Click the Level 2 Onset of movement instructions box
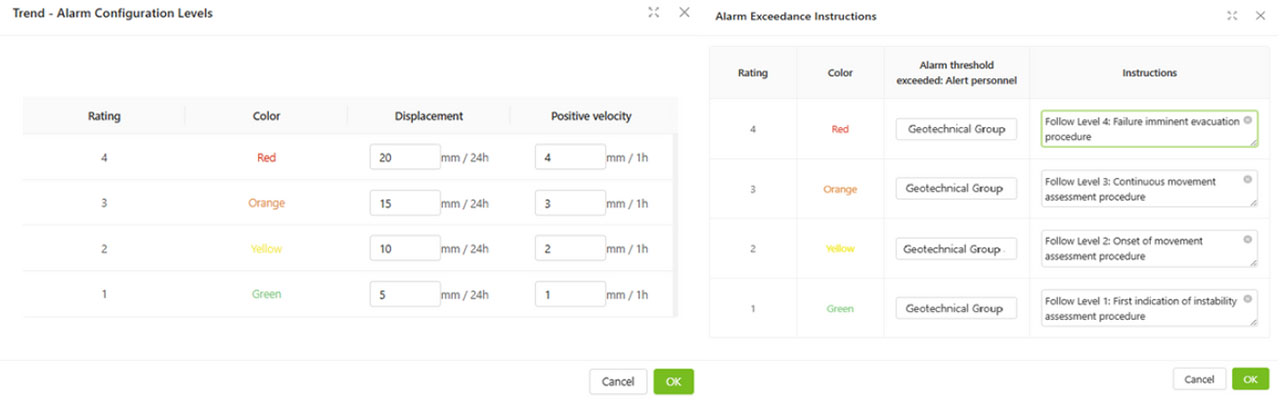 click(1149, 249)
